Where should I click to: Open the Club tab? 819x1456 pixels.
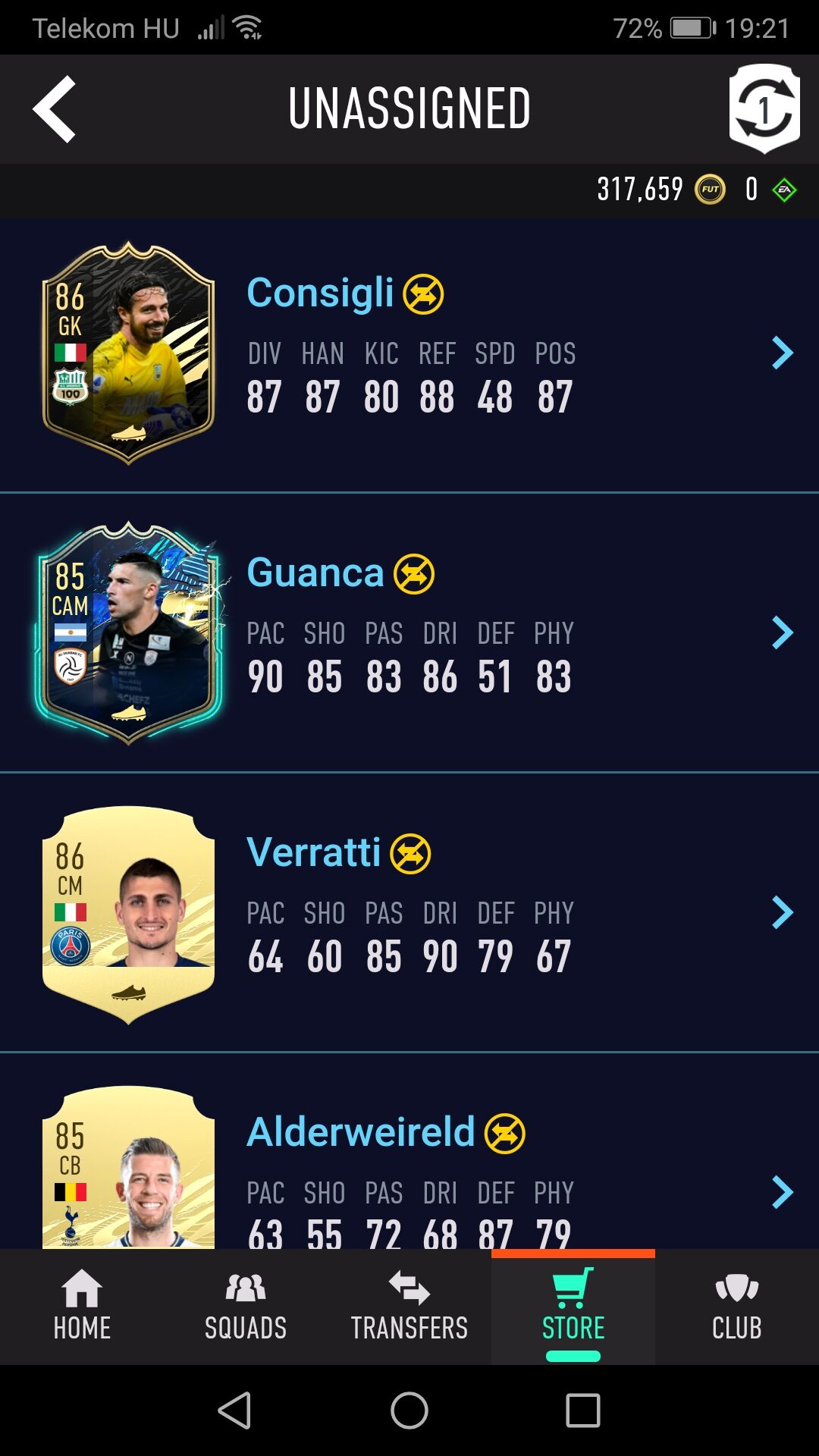point(736,1306)
